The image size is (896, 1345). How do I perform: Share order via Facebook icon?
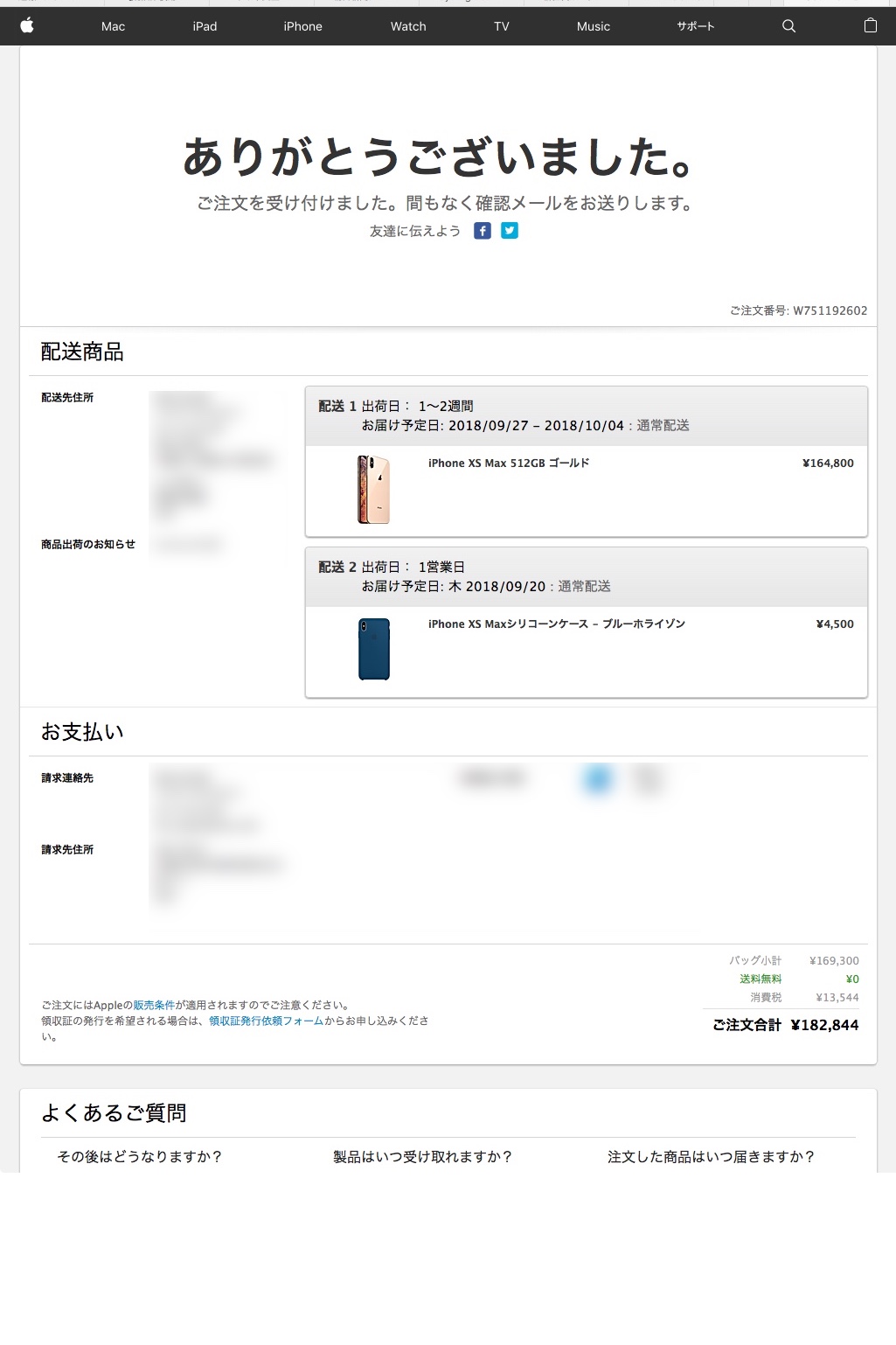[483, 231]
